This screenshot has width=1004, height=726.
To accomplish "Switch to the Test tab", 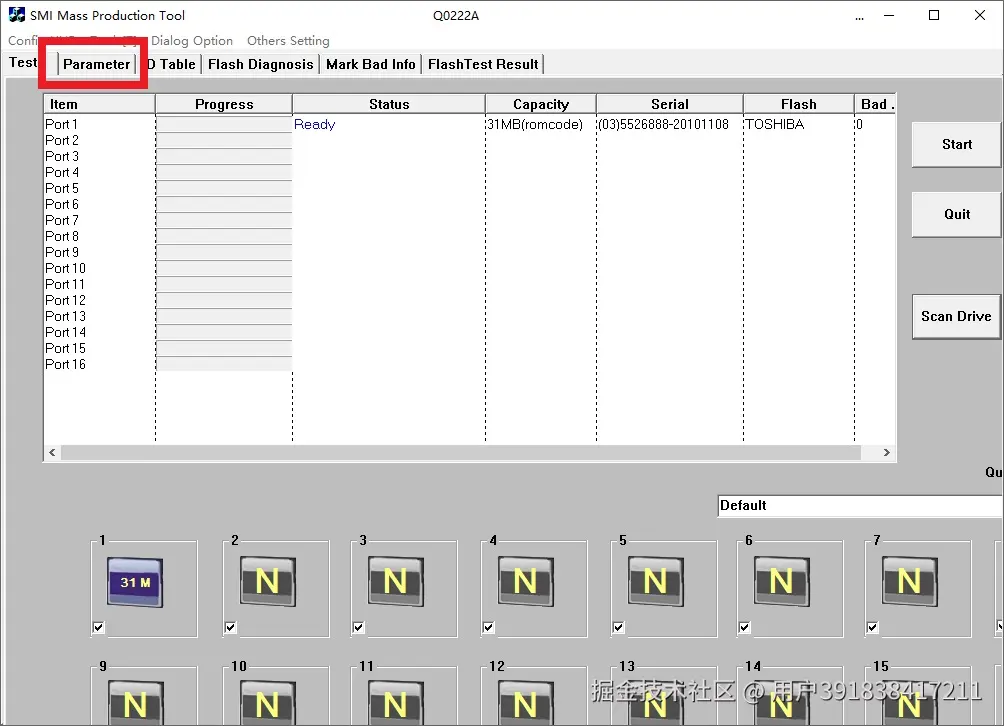I will pos(23,63).
